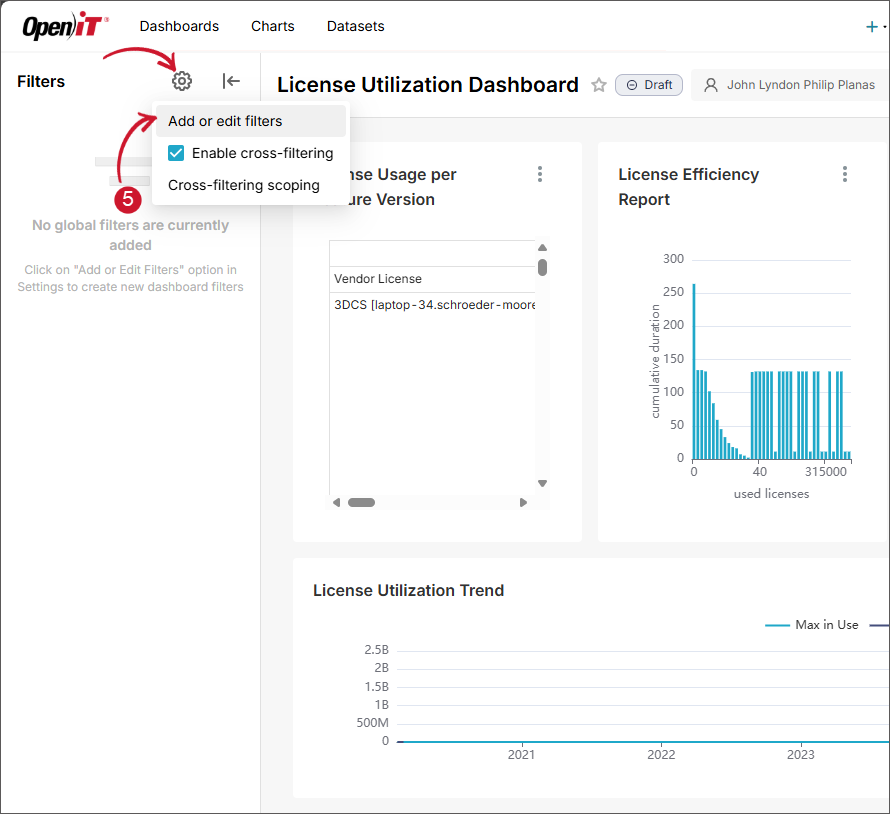The image size is (890, 814).
Task: Open License Efficiency Report options menu
Action: coord(845,174)
